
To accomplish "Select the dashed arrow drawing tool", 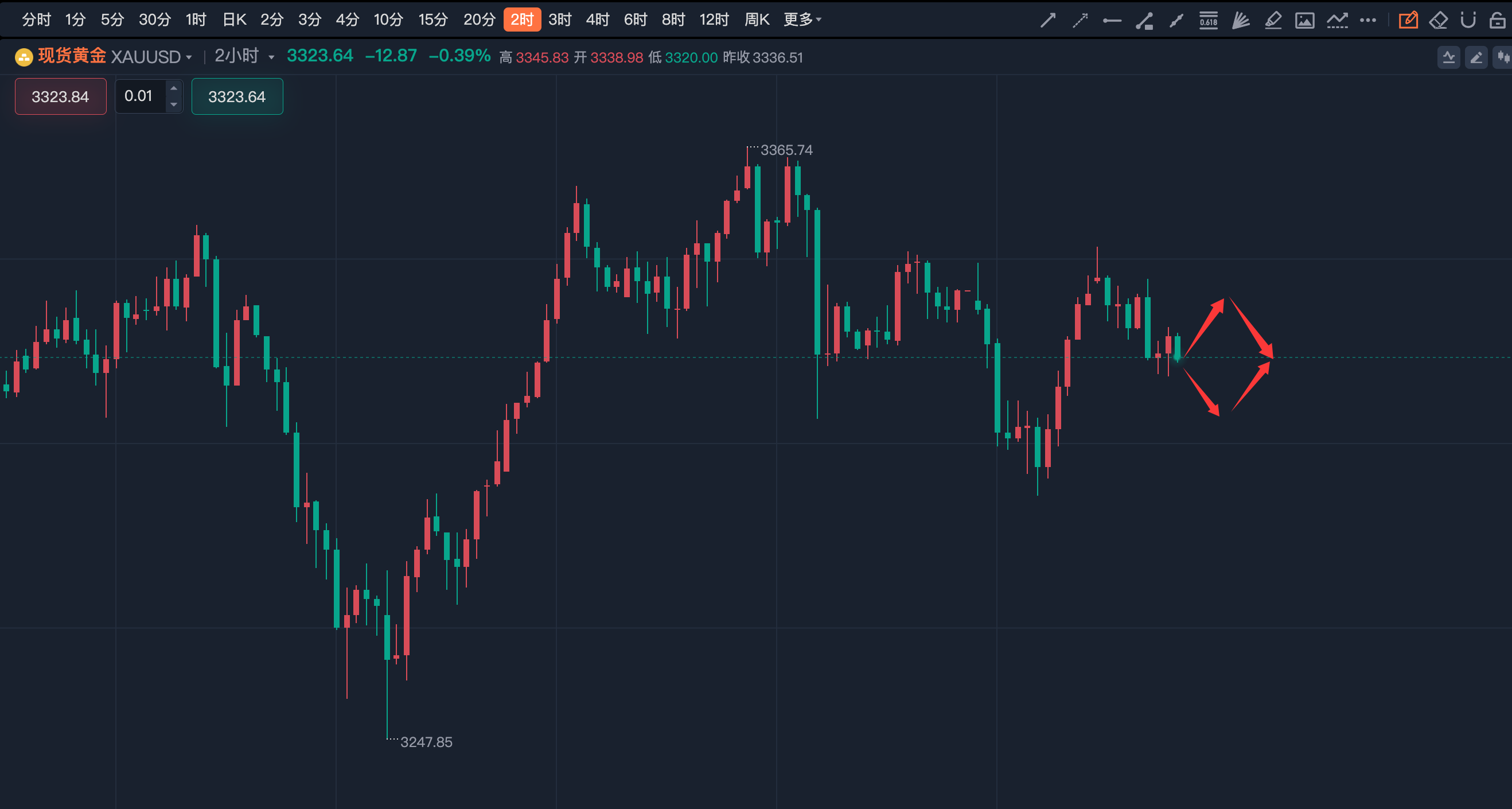I will click(x=1080, y=21).
